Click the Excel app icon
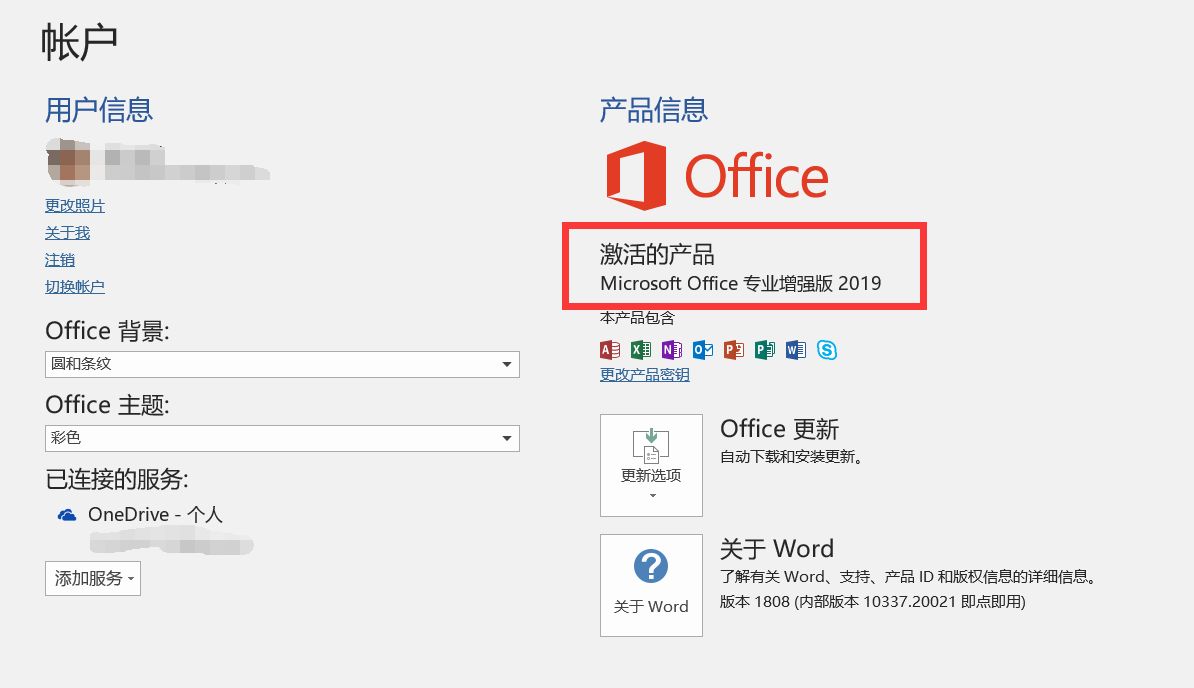Screen dimensions: 1194x688 (x=641, y=349)
